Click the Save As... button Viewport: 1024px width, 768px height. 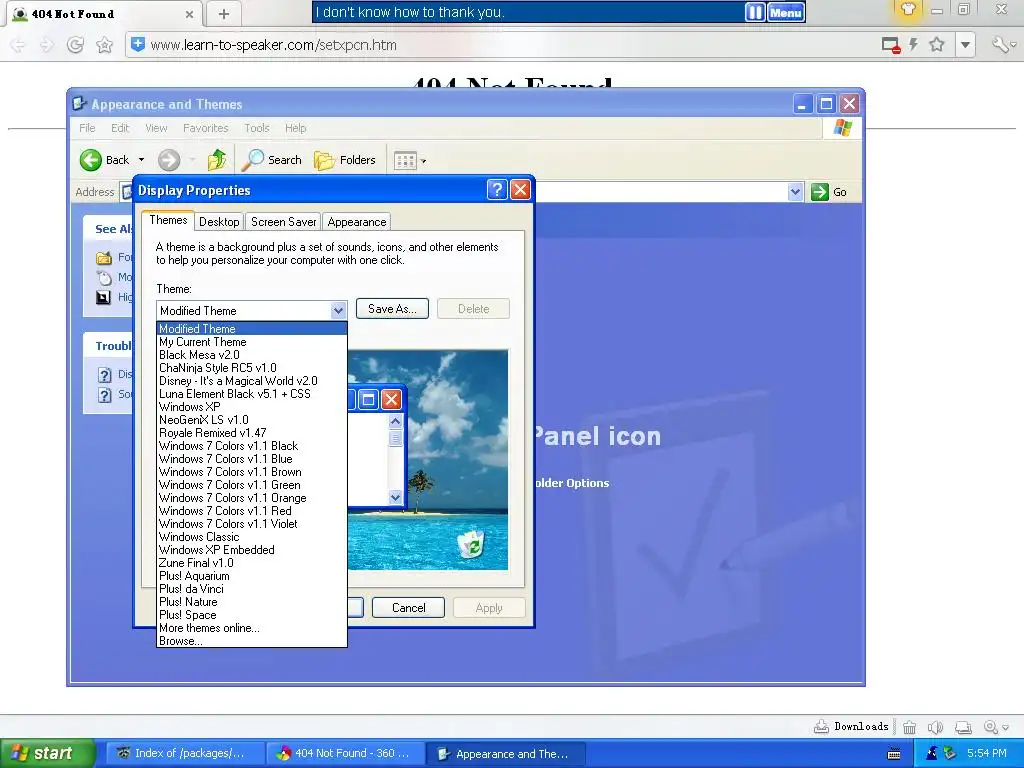pyautogui.click(x=392, y=308)
